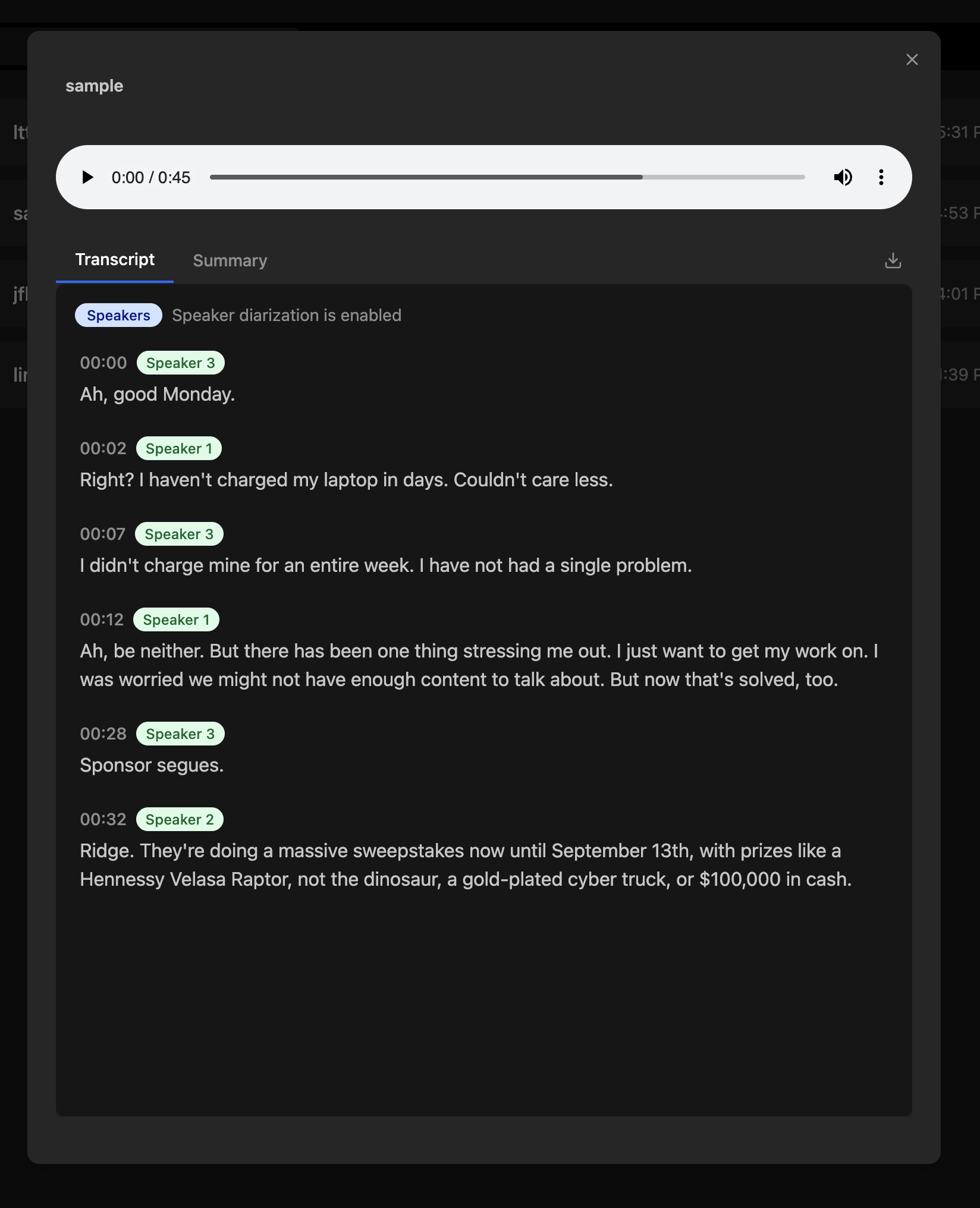Viewport: 980px width, 1208px height.
Task: Download the transcript
Action: click(893, 260)
